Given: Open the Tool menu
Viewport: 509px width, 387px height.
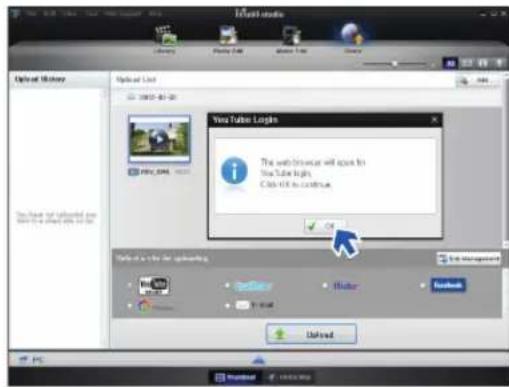Looking at the screenshot, I should (91, 14).
